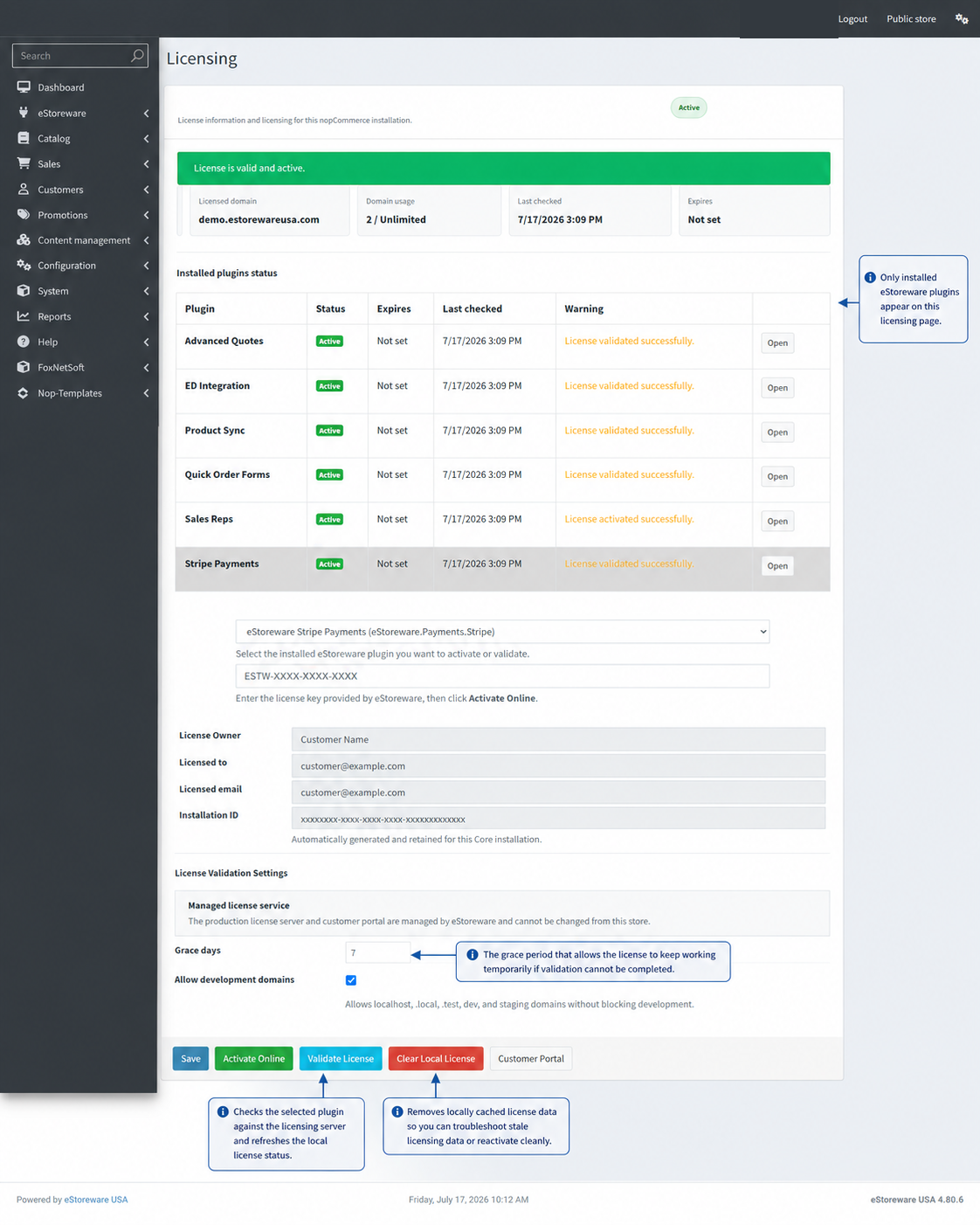The height and width of the screenshot is (1225, 980).
Task: Click the Nop-Templates gear icon
Action: (24, 393)
